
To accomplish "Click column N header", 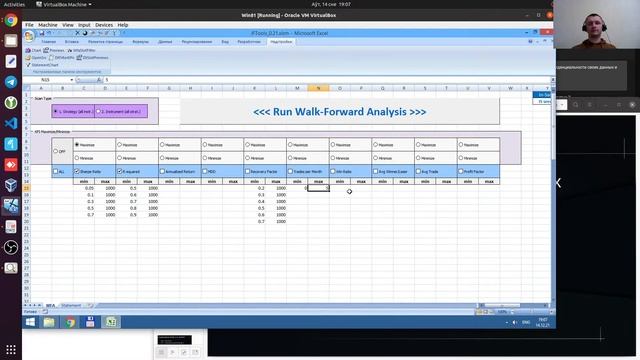I will (318, 88).
